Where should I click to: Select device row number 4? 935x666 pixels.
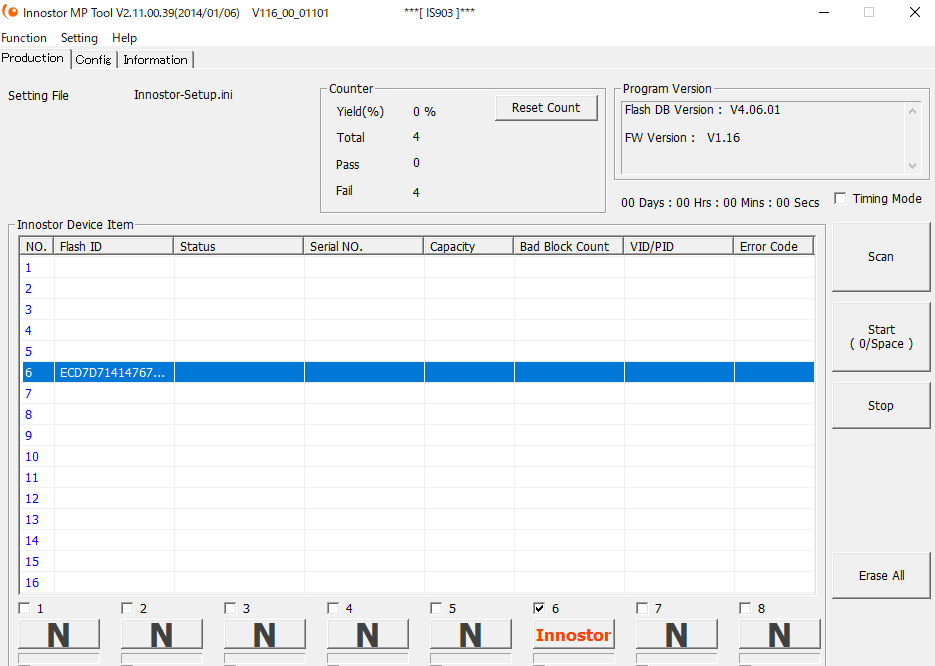(417, 330)
